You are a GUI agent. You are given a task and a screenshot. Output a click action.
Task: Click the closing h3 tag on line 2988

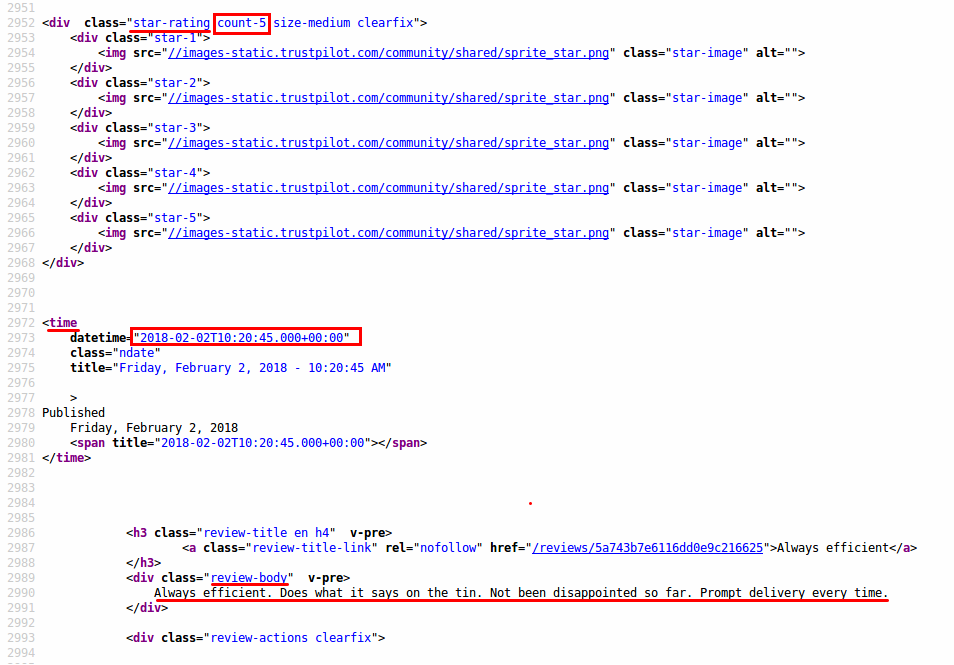tap(144, 563)
